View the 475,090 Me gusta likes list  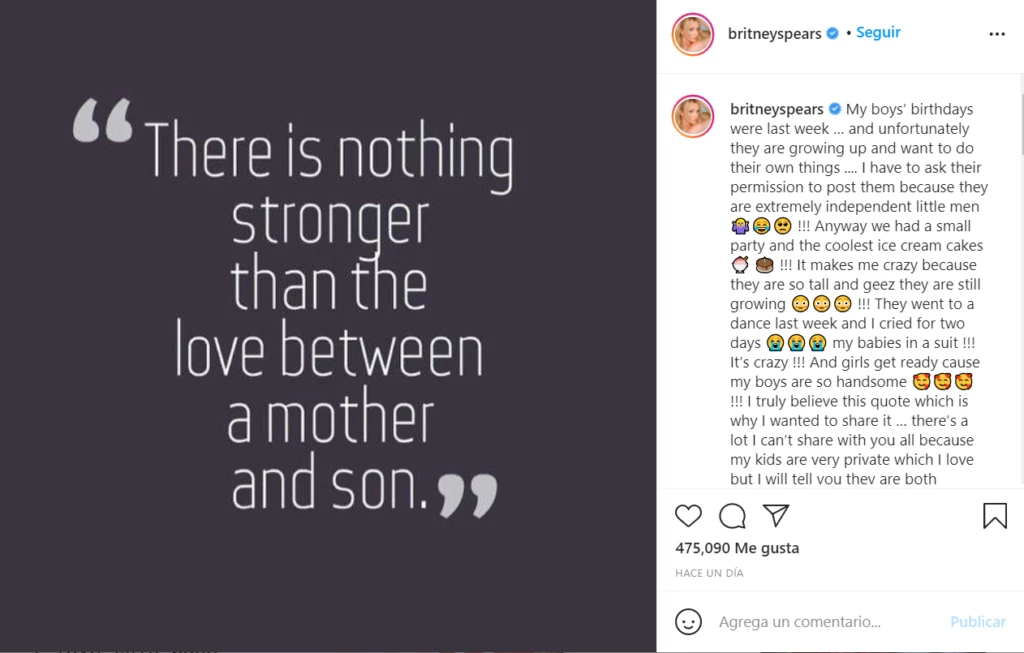(737, 548)
